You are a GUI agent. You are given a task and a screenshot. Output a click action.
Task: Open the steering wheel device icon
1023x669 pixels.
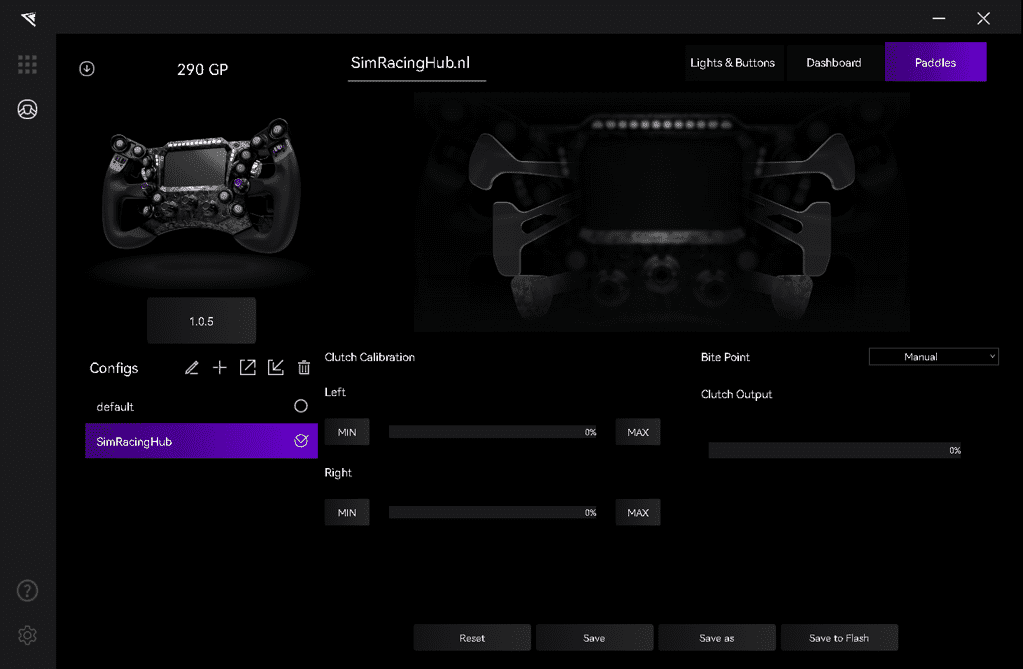[27, 110]
